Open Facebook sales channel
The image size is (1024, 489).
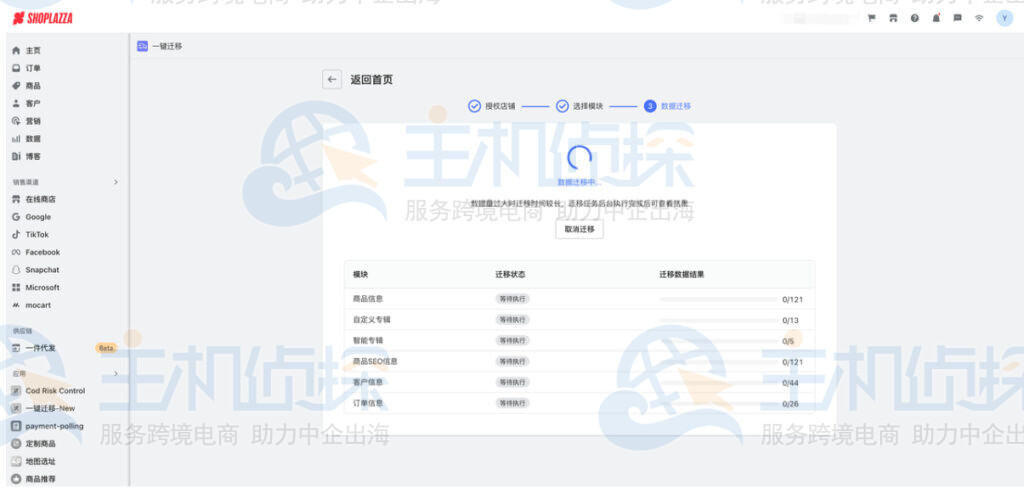pos(42,252)
